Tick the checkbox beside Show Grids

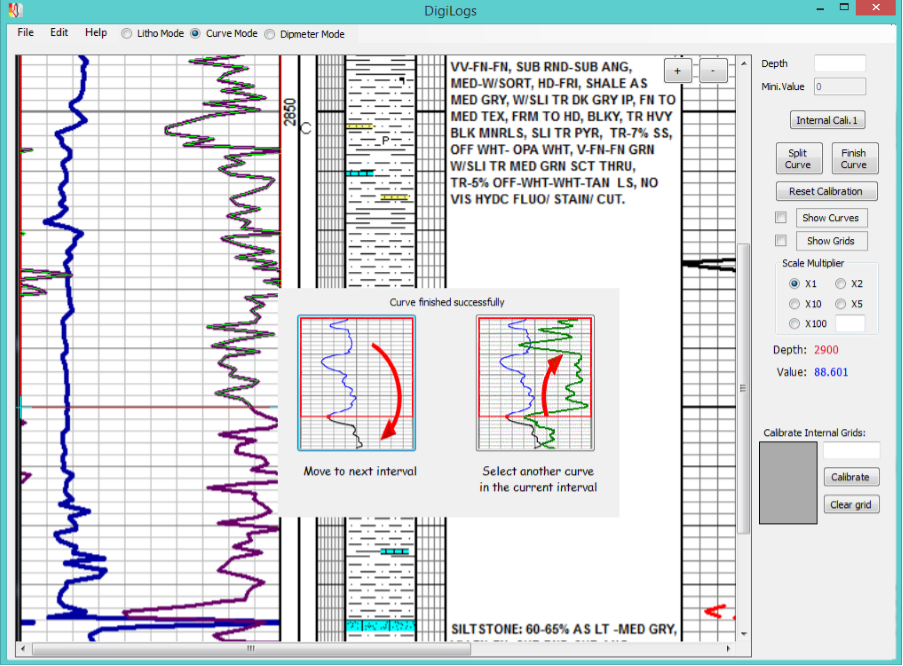[781, 241]
